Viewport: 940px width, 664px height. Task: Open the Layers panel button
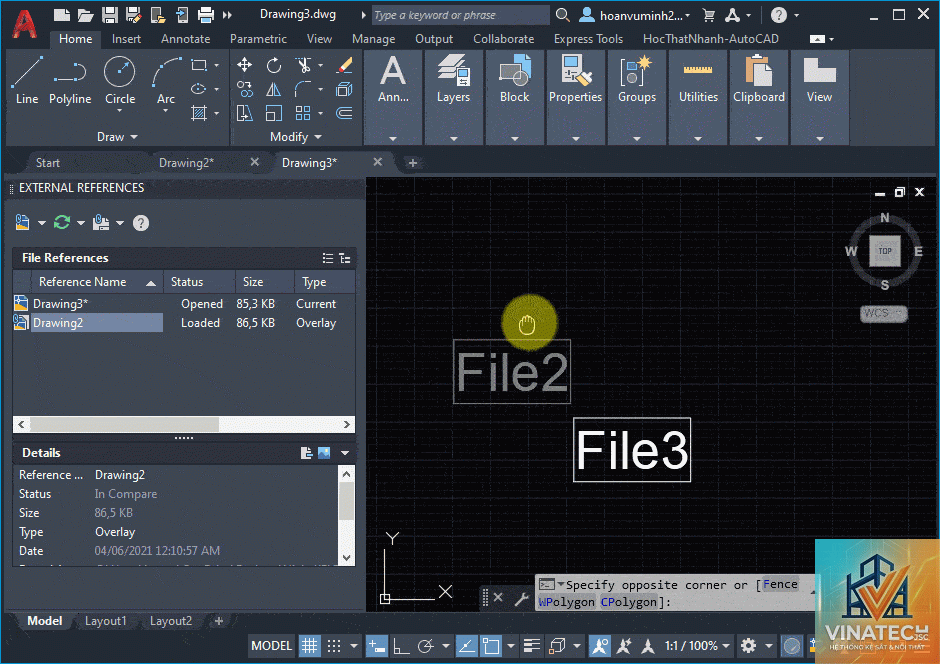click(x=453, y=96)
